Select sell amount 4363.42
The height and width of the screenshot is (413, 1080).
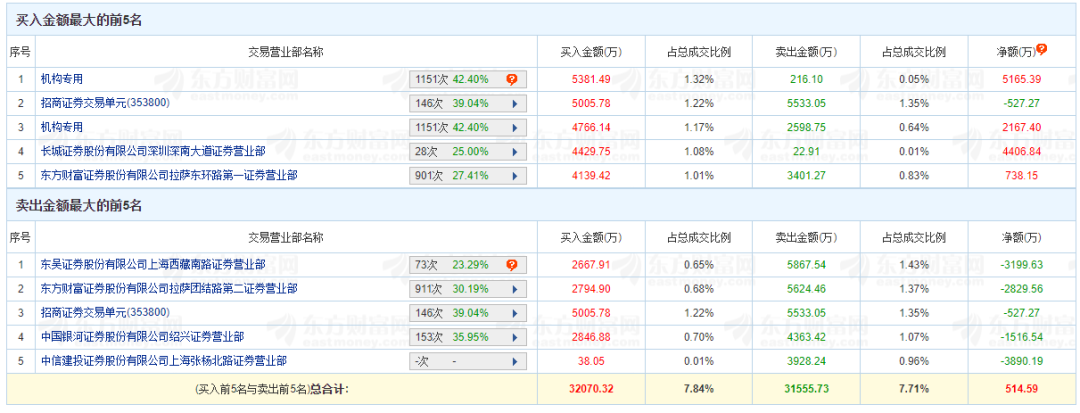pyautogui.click(x=806, y=336)
